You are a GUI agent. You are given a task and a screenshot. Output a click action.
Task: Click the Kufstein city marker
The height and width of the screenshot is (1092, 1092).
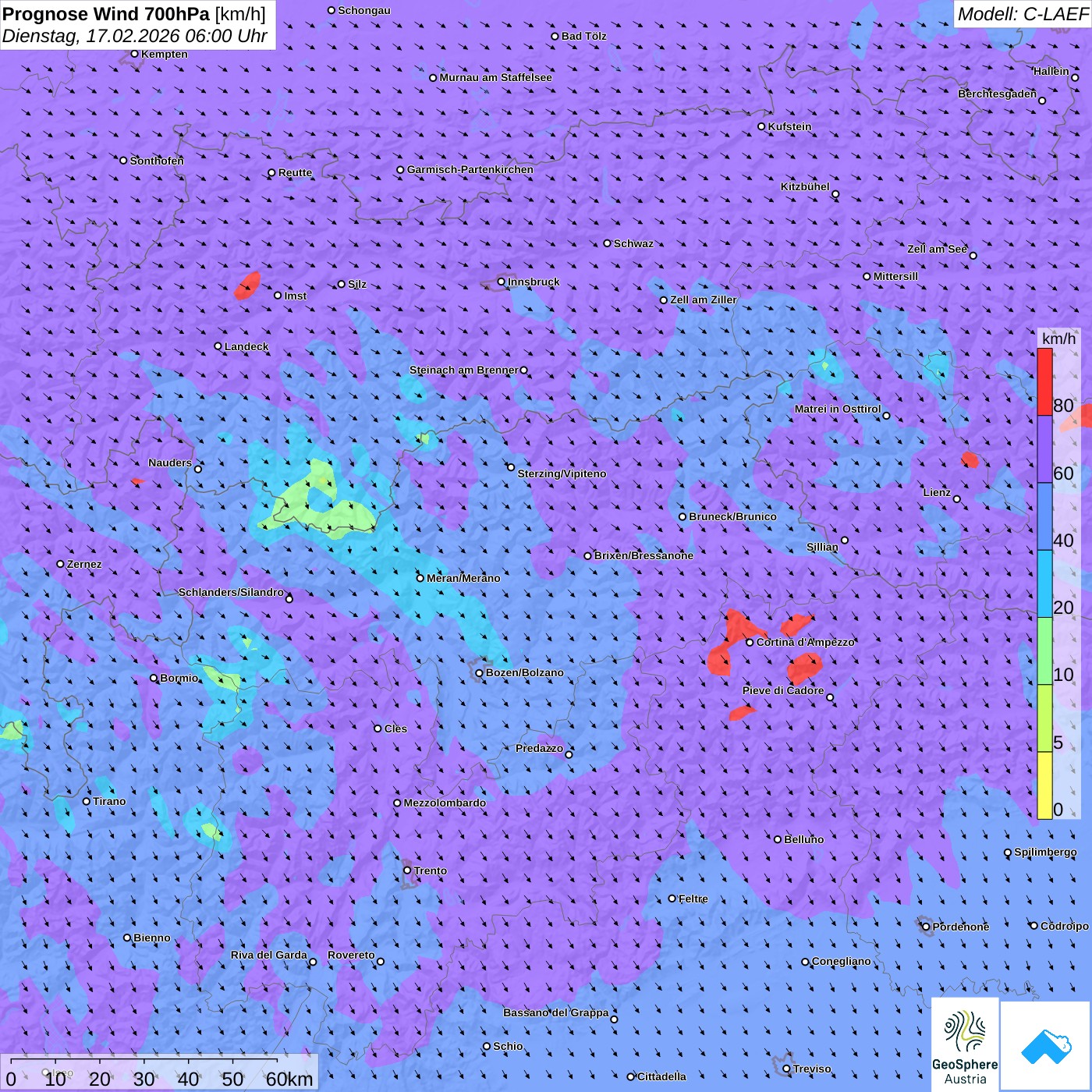click(x=762, y=126)
